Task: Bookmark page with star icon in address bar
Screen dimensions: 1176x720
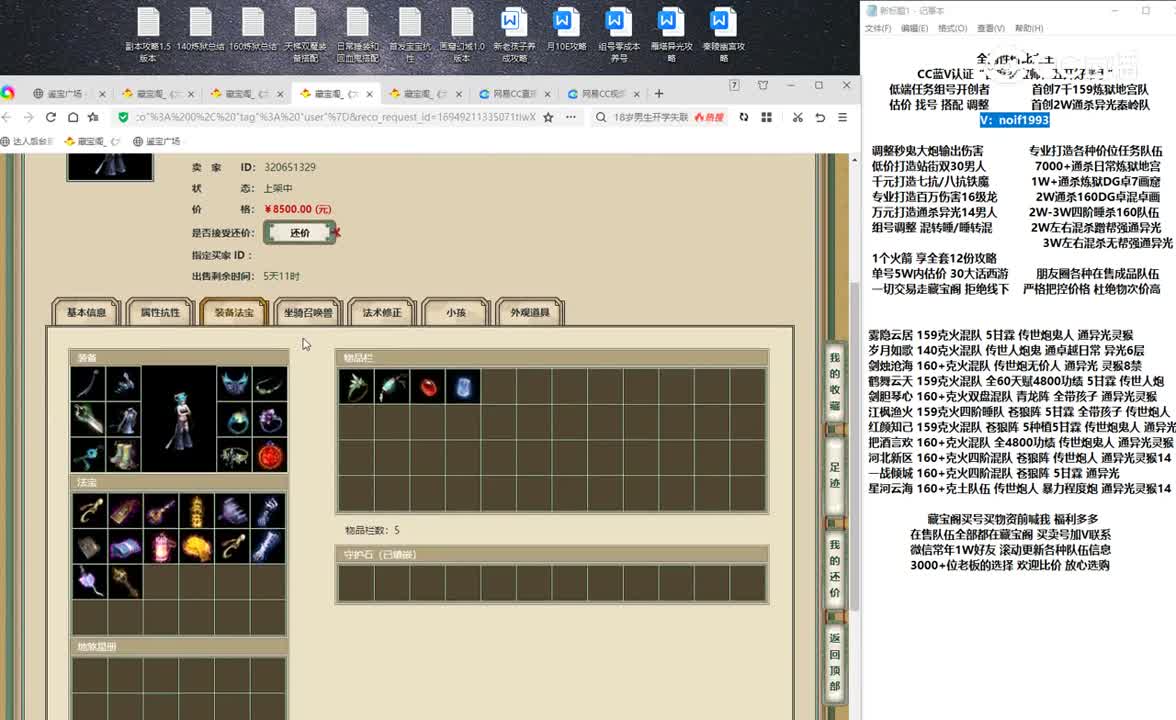Action: coord(548,117)
